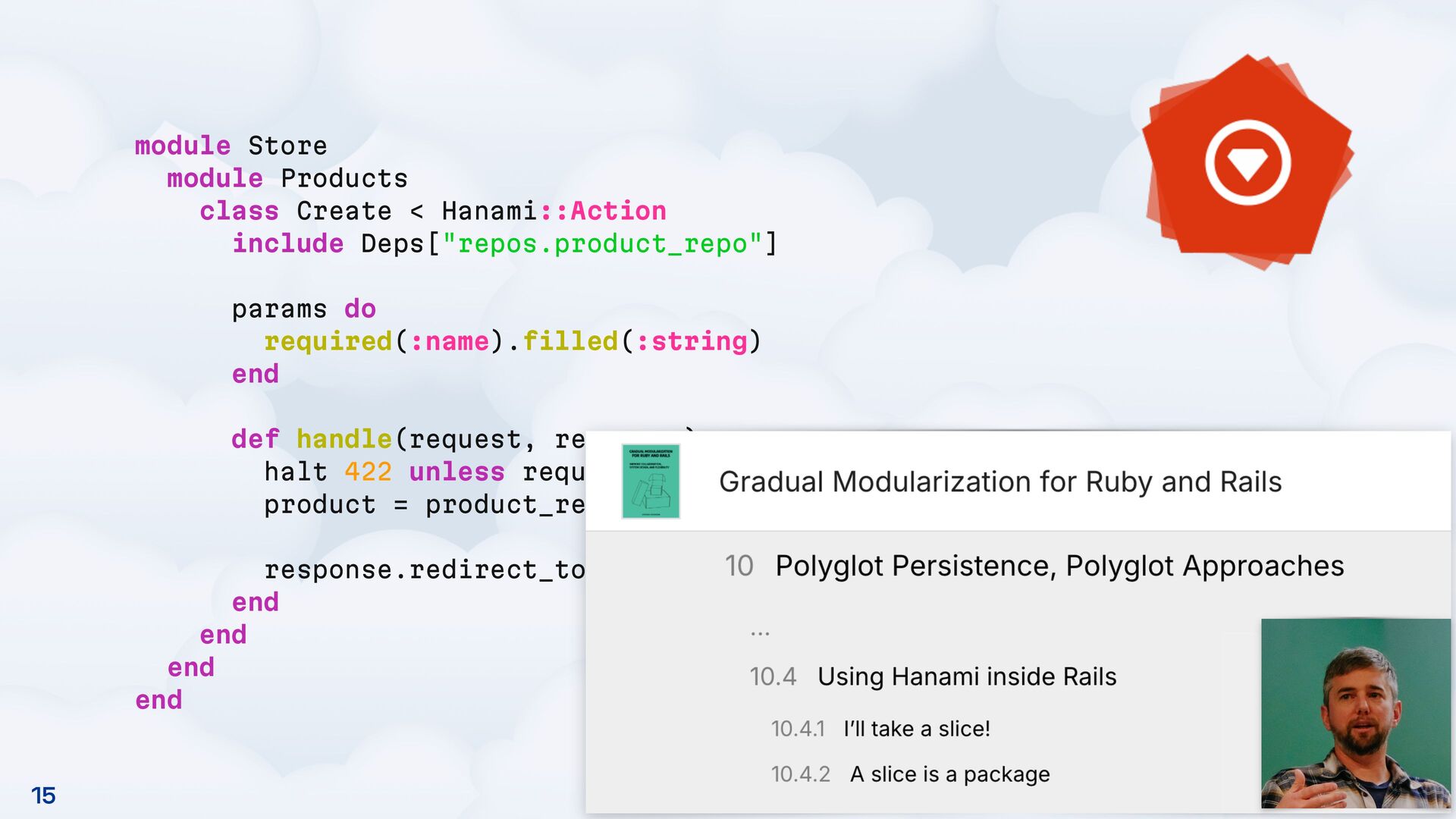Viewport: 1456px width, 819px height.
Task: Select chapter 10 Polyglot Persistence entry
Action: (x=1059, y=566)
